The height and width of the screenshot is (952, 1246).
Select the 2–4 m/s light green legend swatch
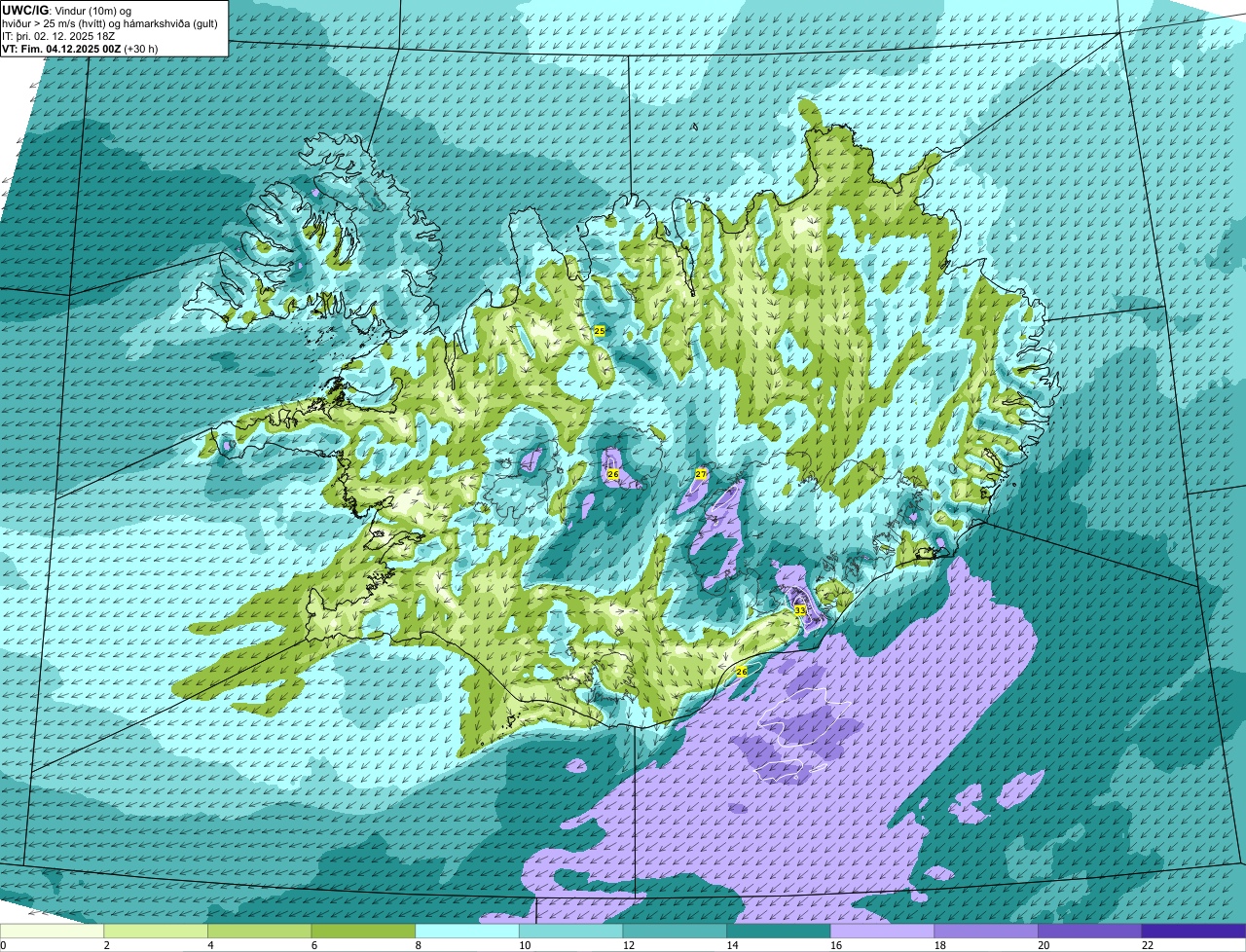[156, 931]
